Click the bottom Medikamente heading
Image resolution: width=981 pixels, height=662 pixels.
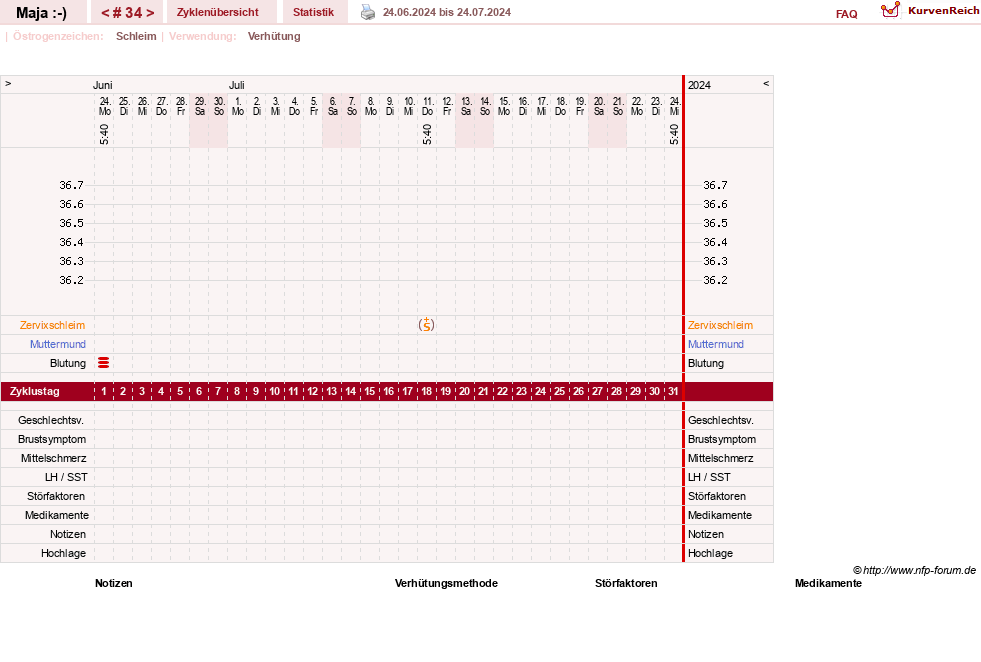(x=828, y=583)
